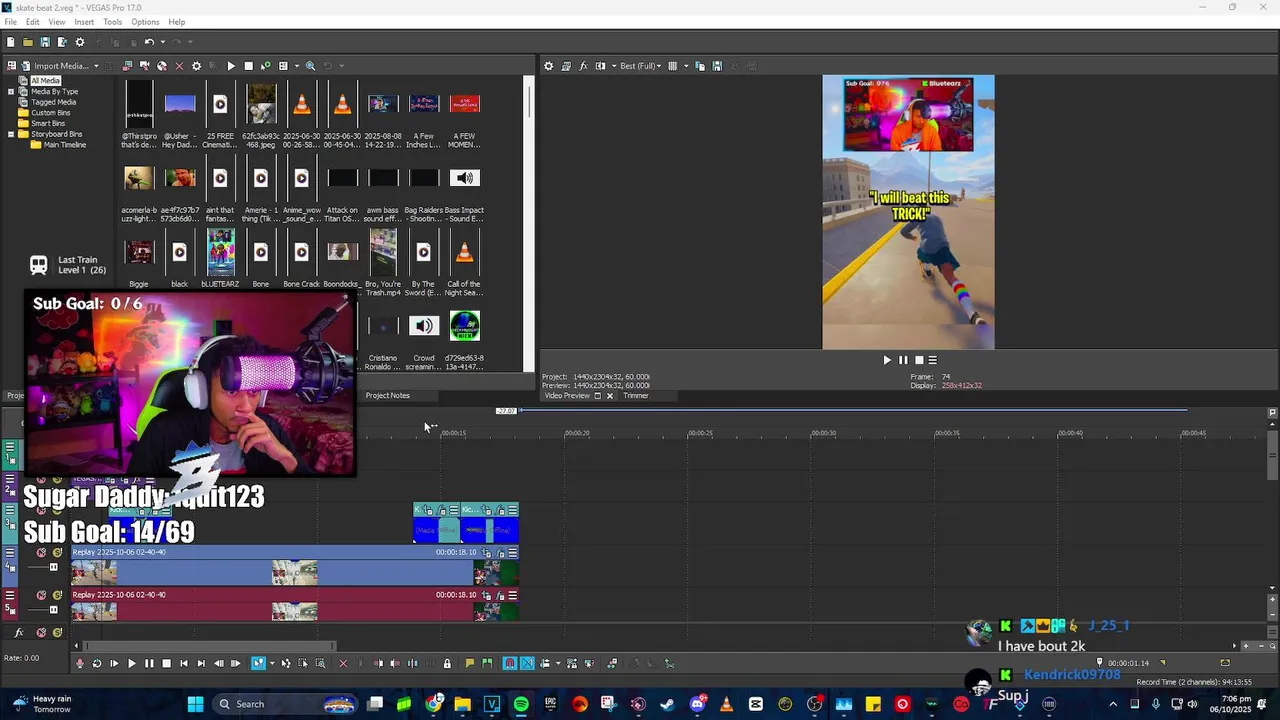Select All Media in the bin tree

click(x=45, y=81)
